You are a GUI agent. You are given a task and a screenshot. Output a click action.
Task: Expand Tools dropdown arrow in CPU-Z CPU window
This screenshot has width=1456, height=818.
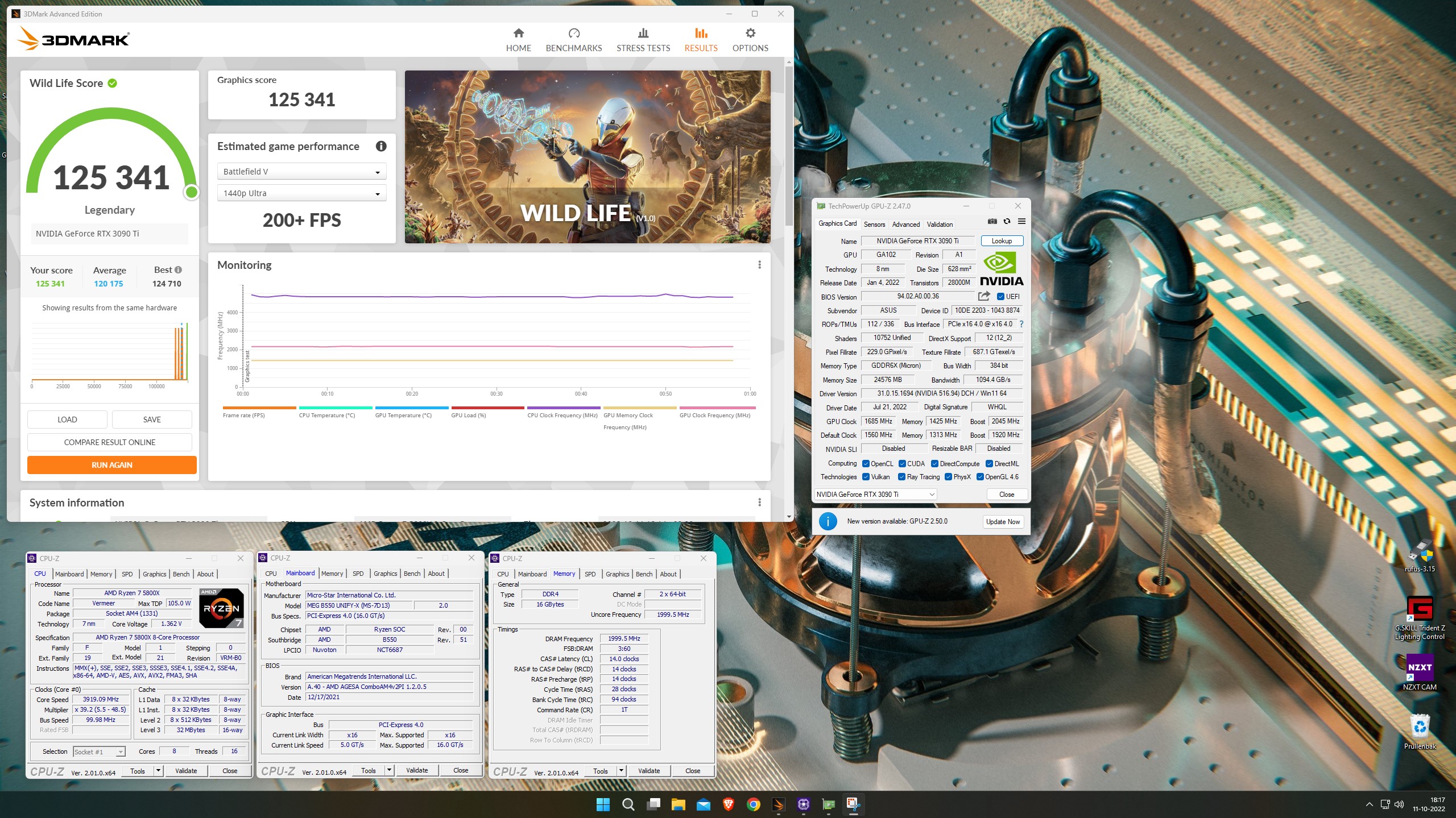(159, 771)
